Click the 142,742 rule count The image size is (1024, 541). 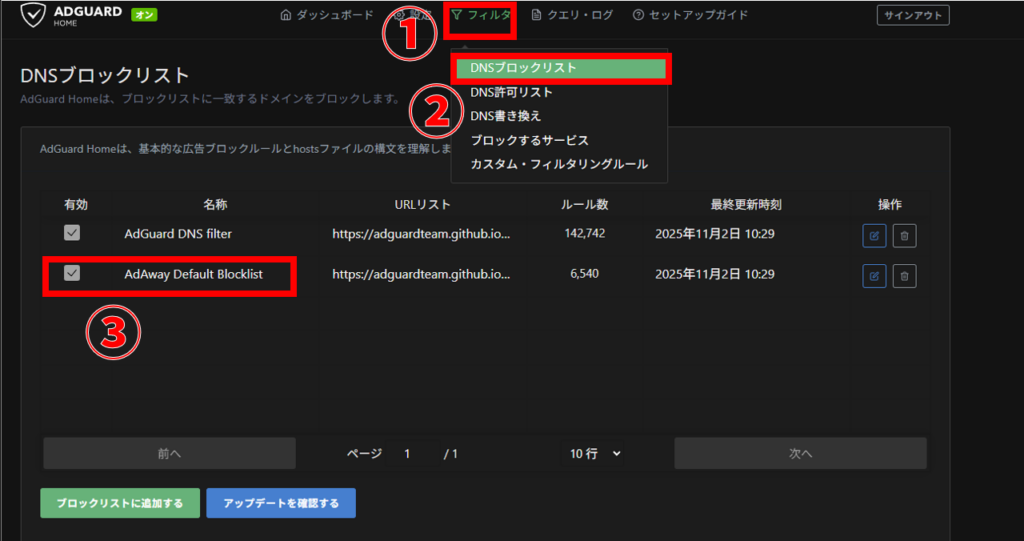(x=584, y=233)
